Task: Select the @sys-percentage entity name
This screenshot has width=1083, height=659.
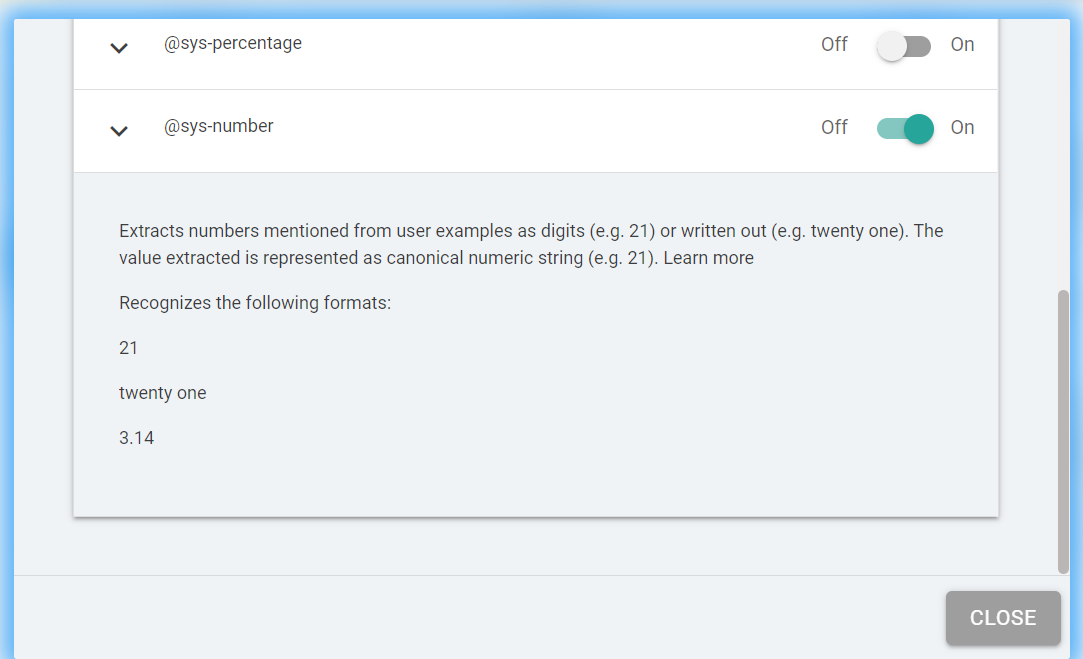Action: 233,44
